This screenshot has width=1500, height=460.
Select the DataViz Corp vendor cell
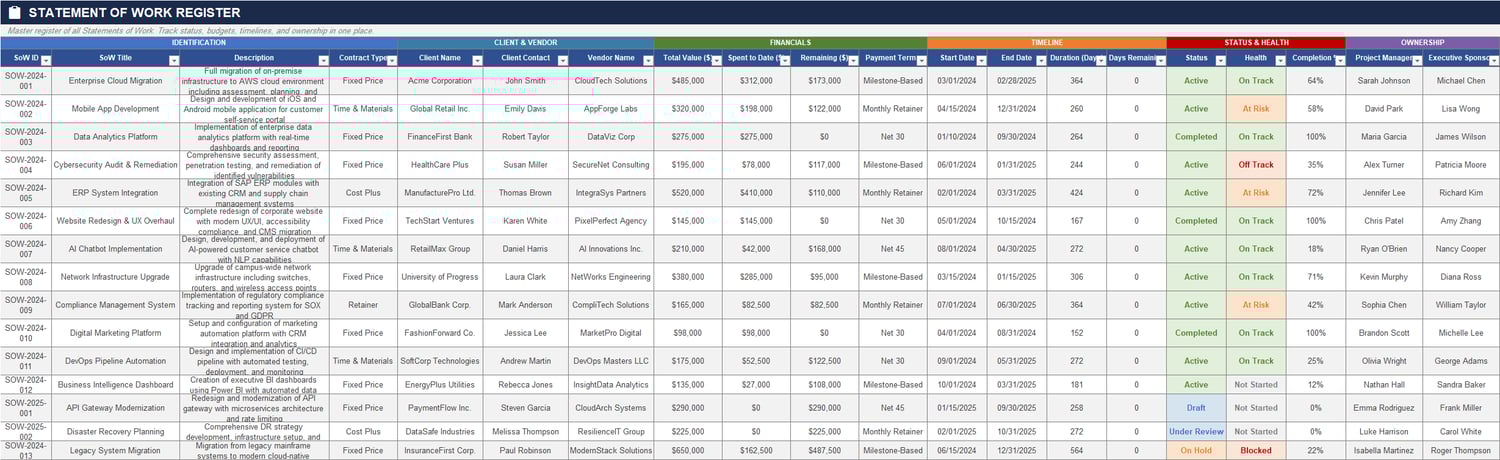coord(611,137)
